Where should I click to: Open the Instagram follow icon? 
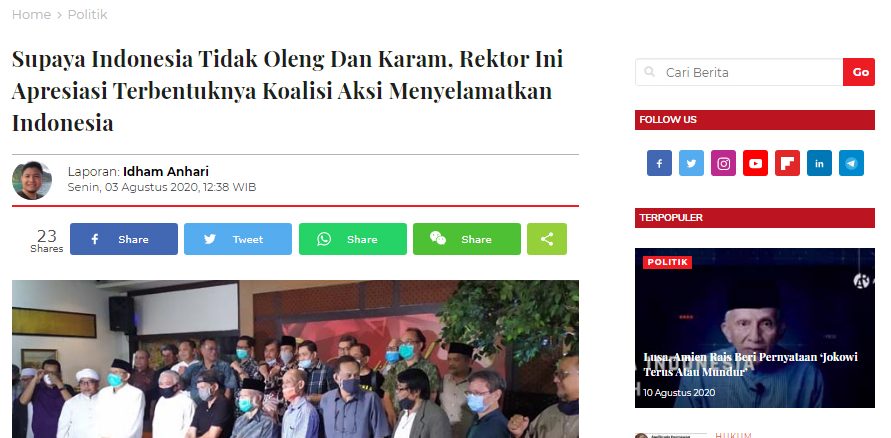coord(723,163)
